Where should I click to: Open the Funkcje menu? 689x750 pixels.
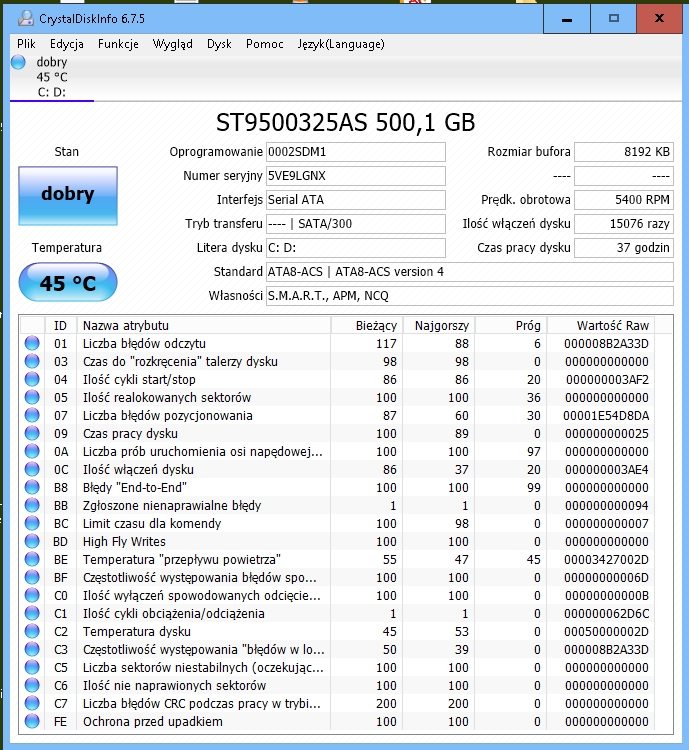coord(118,44)
